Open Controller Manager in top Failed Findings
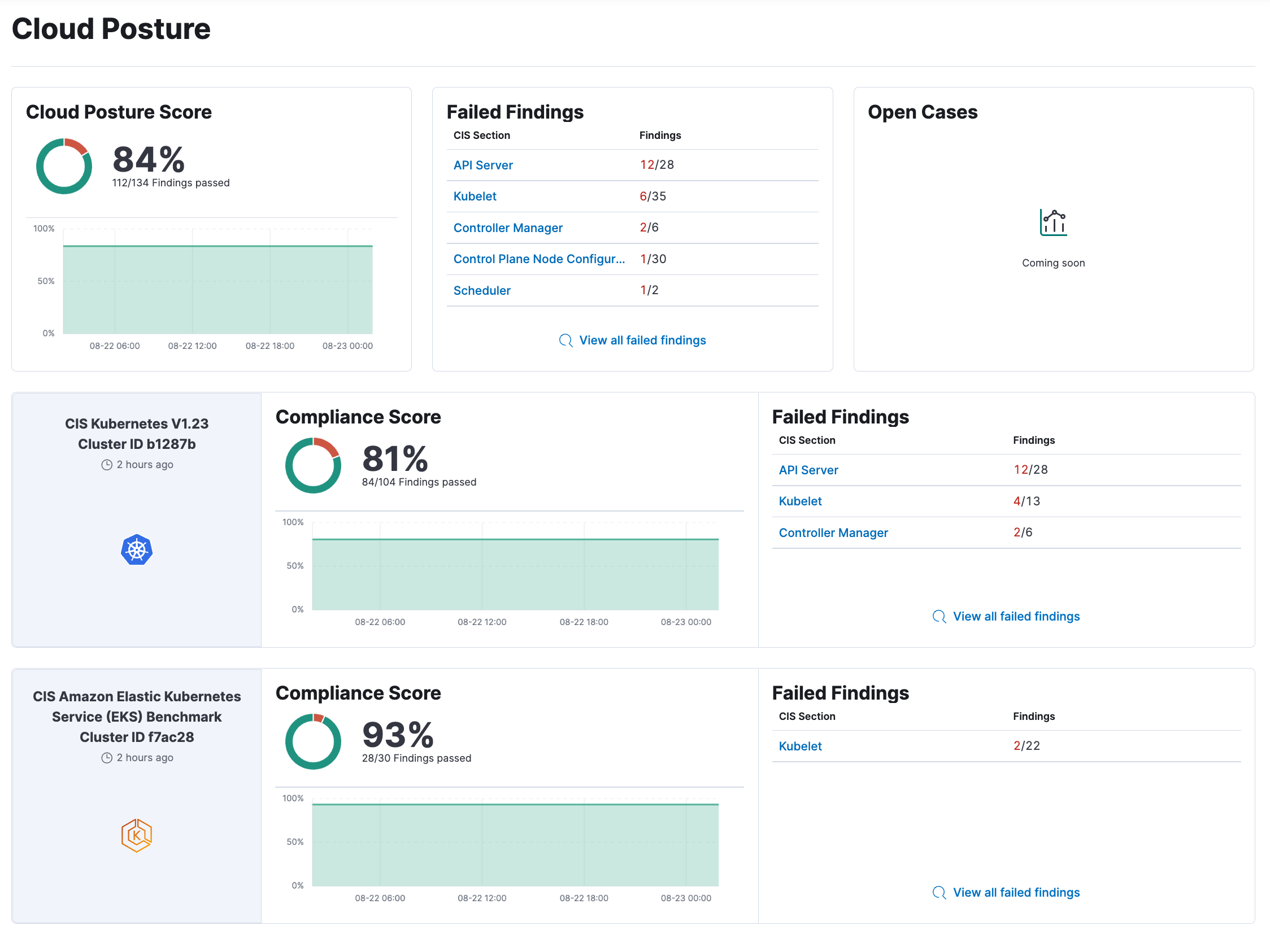The height and width of the screenshot is (952, 1270). 507,228
